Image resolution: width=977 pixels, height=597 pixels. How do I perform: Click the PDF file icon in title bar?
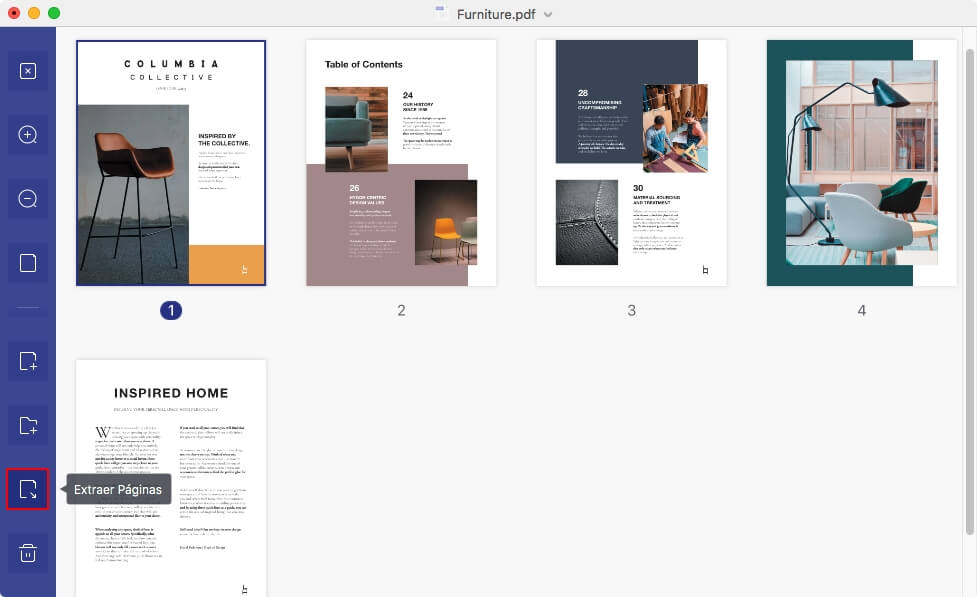tap(441, 12)
